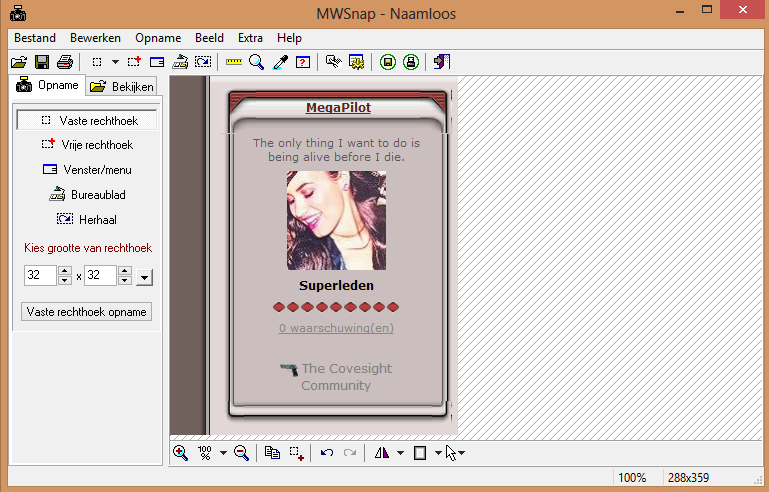Click the rectangle height input field
This screenshot has height=492, width=769.
point(100,275)
